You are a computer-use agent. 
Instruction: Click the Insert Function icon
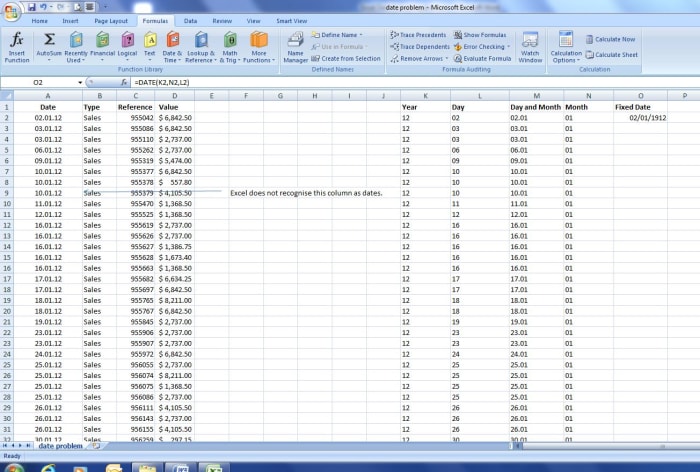point(17,45)
